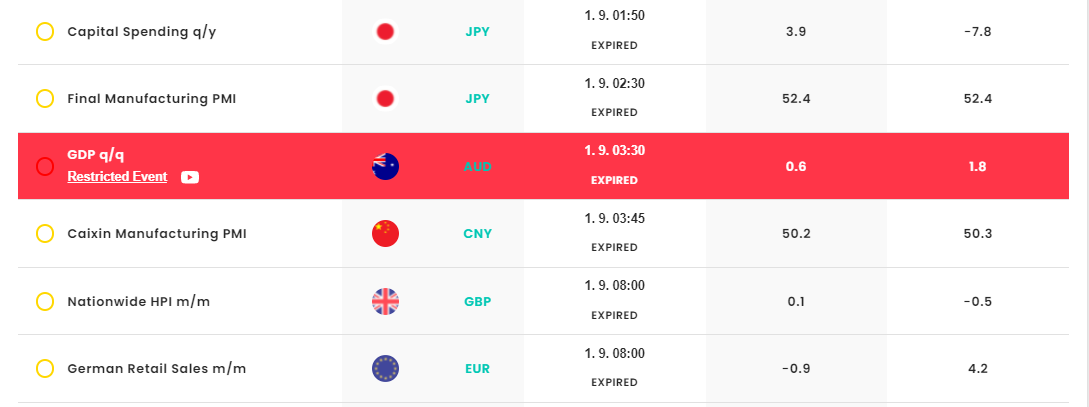
Task: Toggle the Caixin Manufacturing PMI circle
Action: point(45,234)
